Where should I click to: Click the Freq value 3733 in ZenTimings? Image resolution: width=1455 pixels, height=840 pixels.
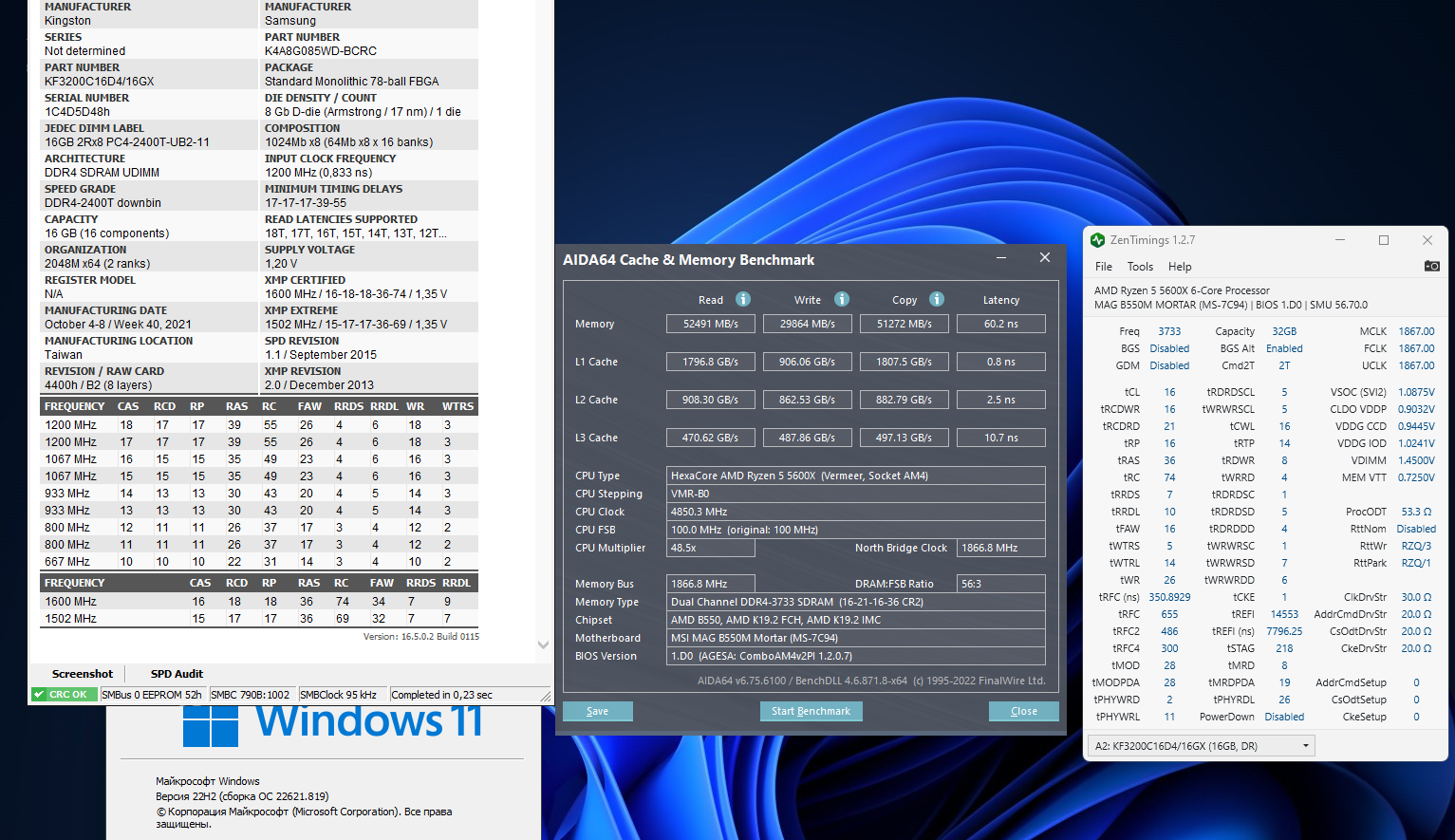pyautogui.click(x=1169, y=331)
